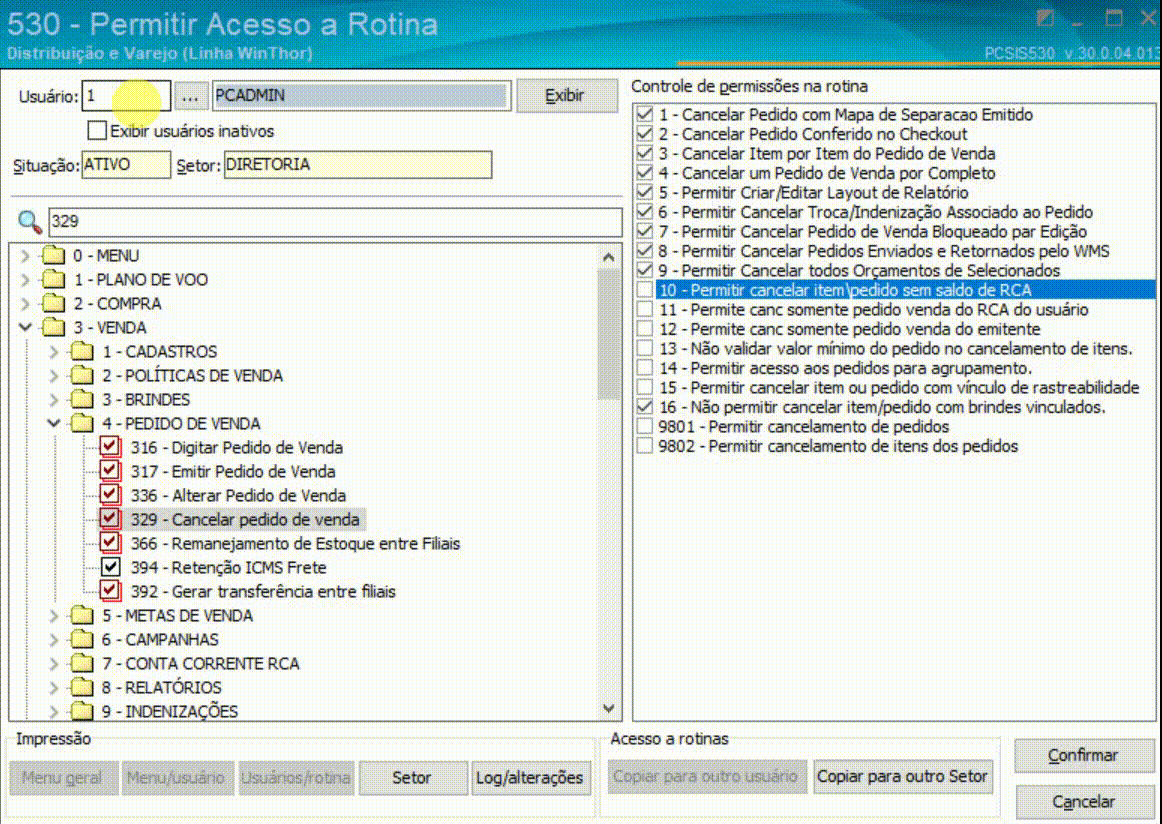Expand the 3 - BRINDES subfolder

pos(54,399)
